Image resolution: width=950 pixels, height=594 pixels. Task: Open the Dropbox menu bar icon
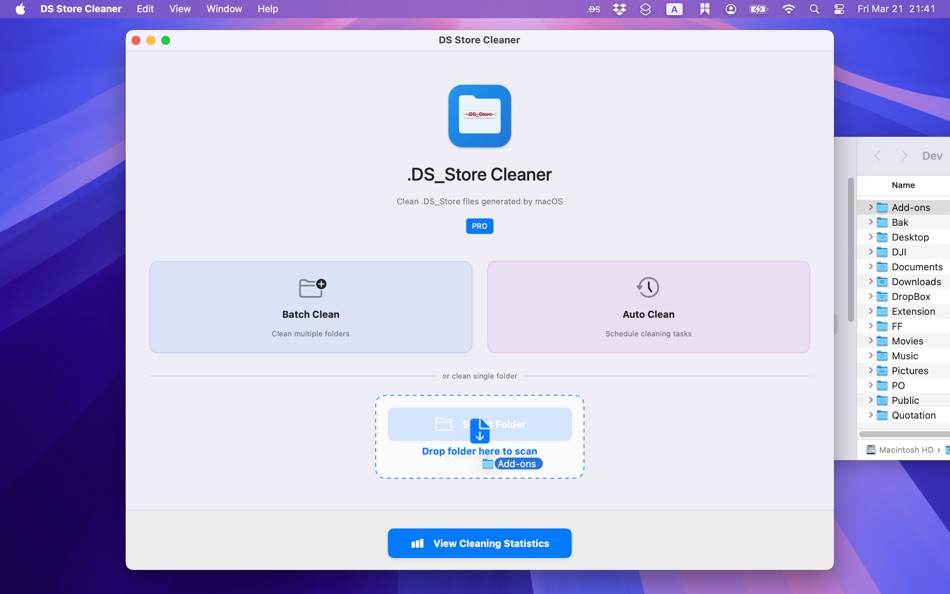coord(619,9)
